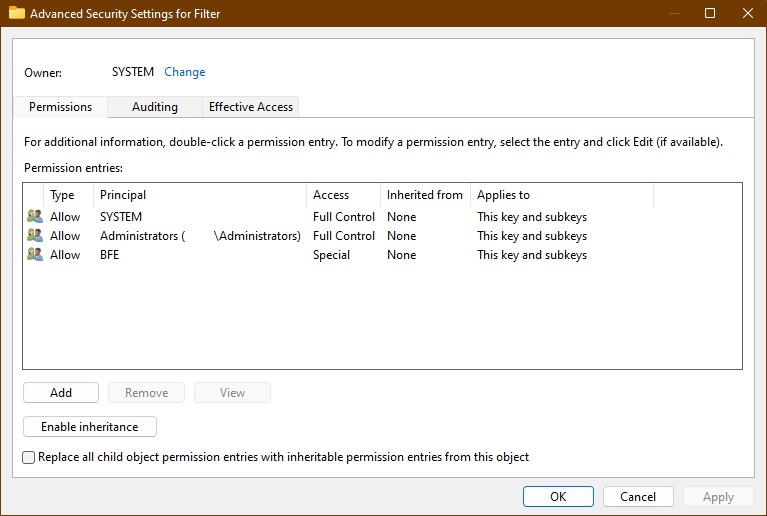Click 'This key and subkeys' in SYSTEM row
Viewport: 767px width, 516px height.
click(532, 216)
